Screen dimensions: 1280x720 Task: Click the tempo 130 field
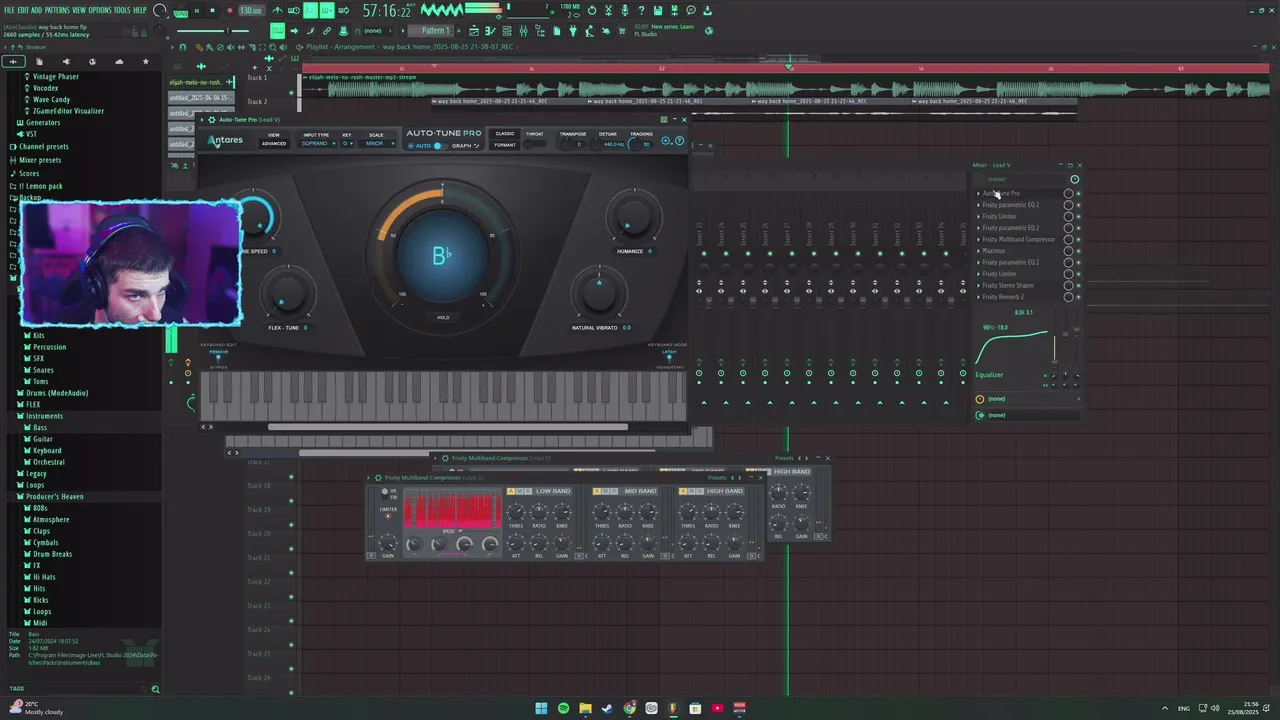coord(250,11)
